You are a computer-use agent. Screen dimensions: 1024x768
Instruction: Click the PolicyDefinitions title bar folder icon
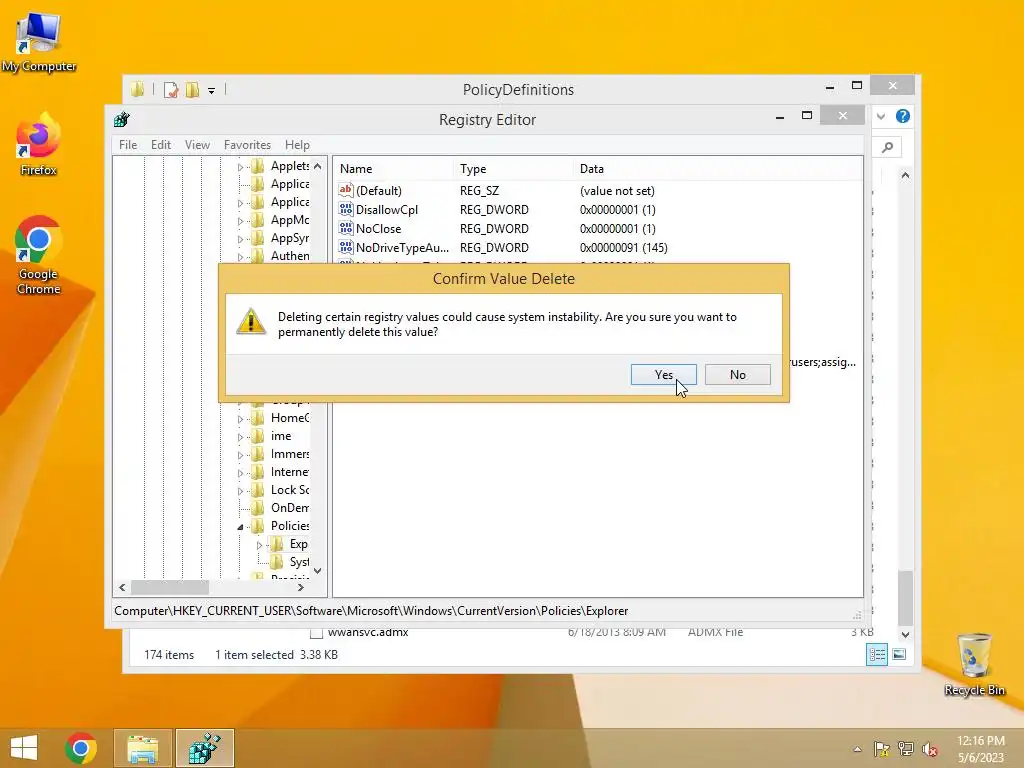137,89
